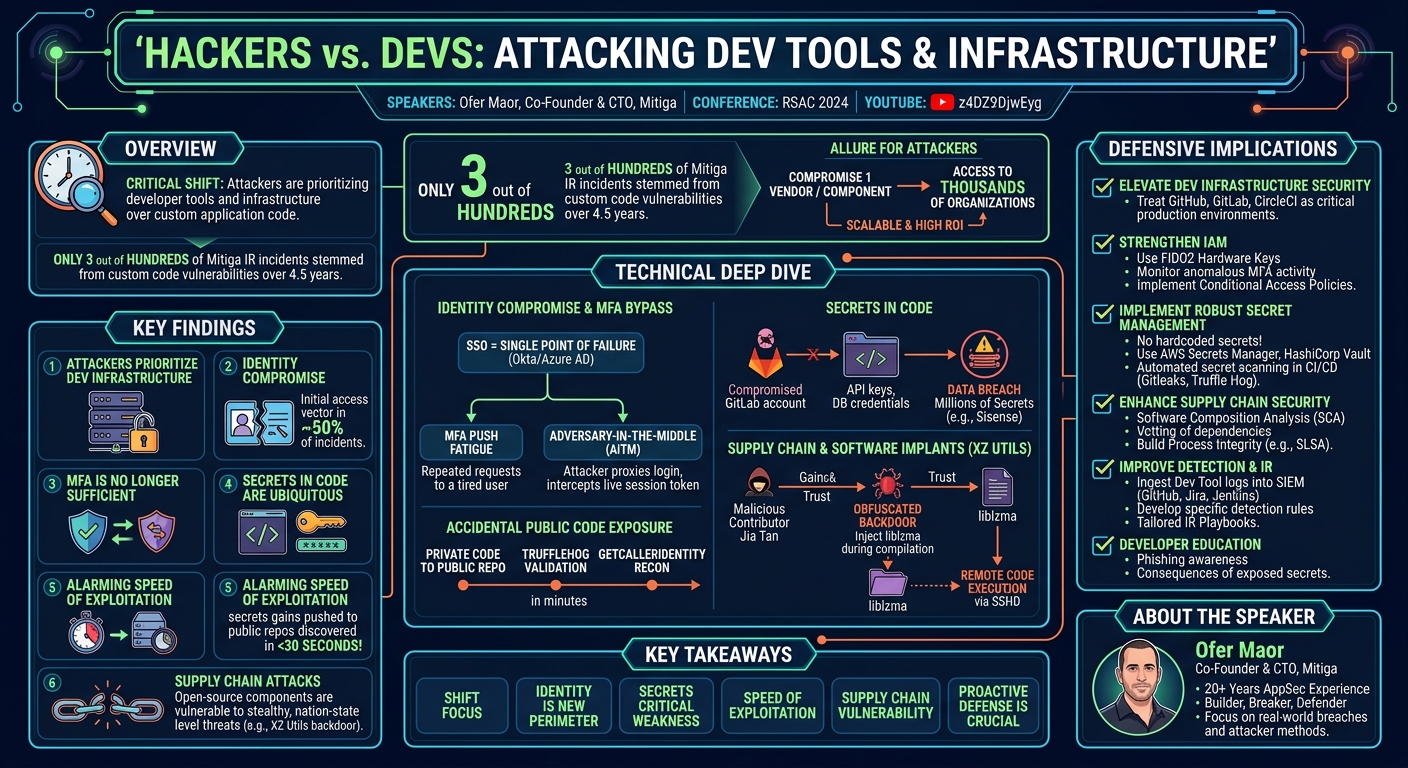Click the purple shield icon under MFA finding

[x=157, y=531]
